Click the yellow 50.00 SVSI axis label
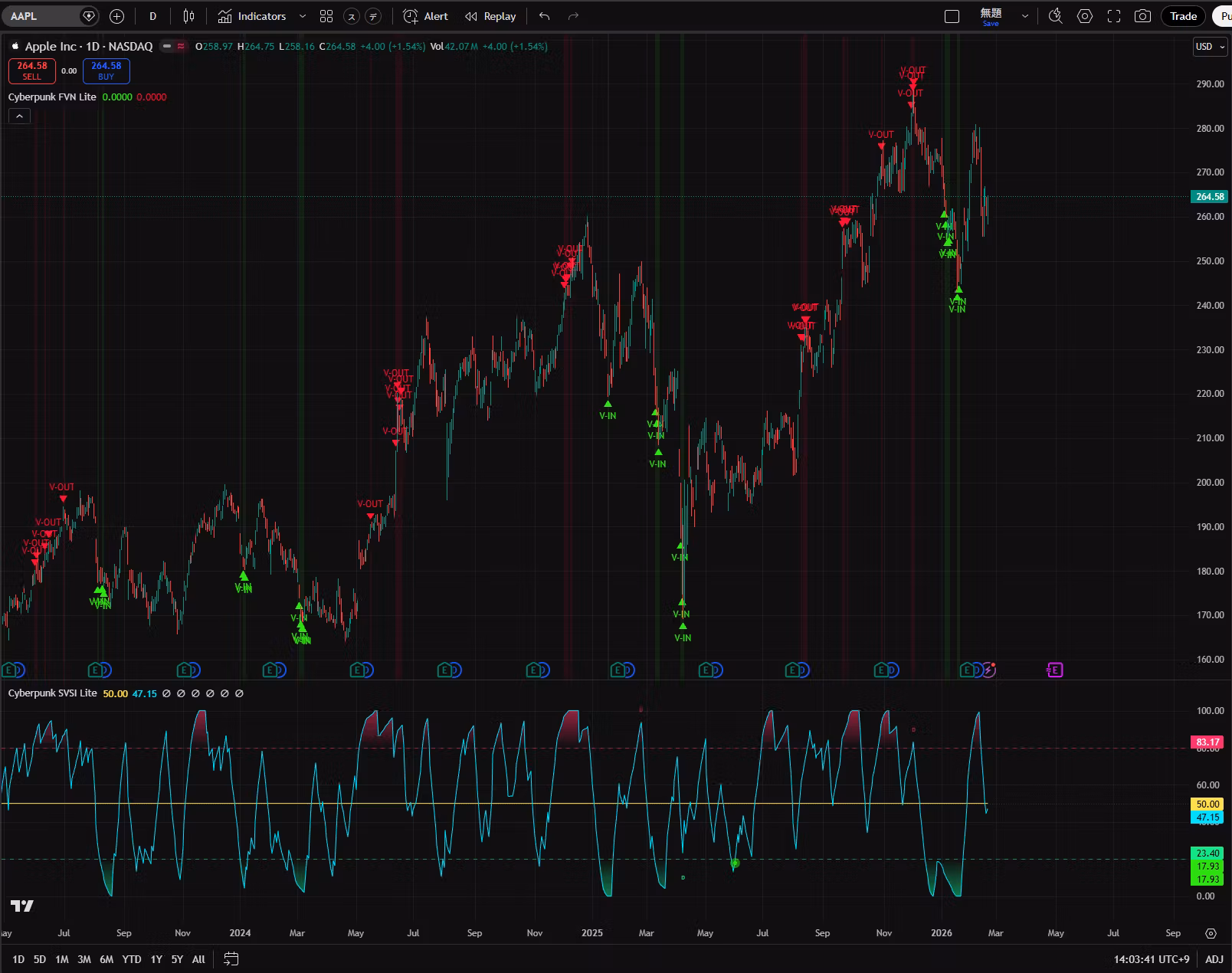 [x=1208, y=804]
